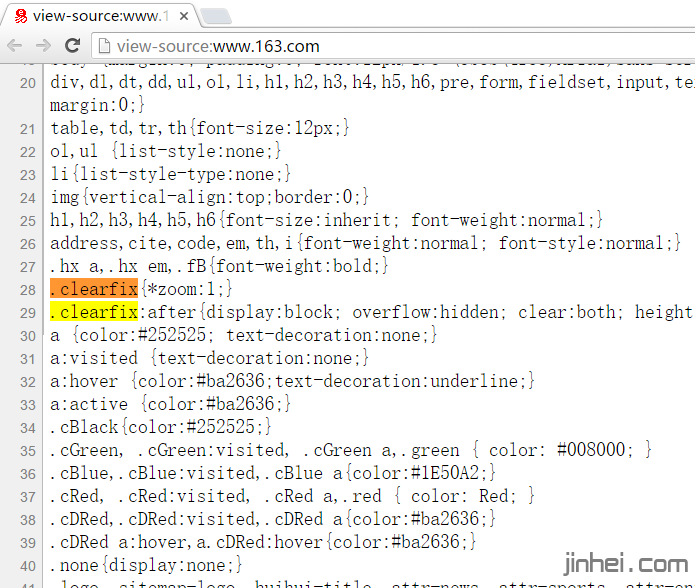Screen dimensions: 695x588
Task: Click the 'a:active {color:#ba2636;}' line
Action: [170, 405]
